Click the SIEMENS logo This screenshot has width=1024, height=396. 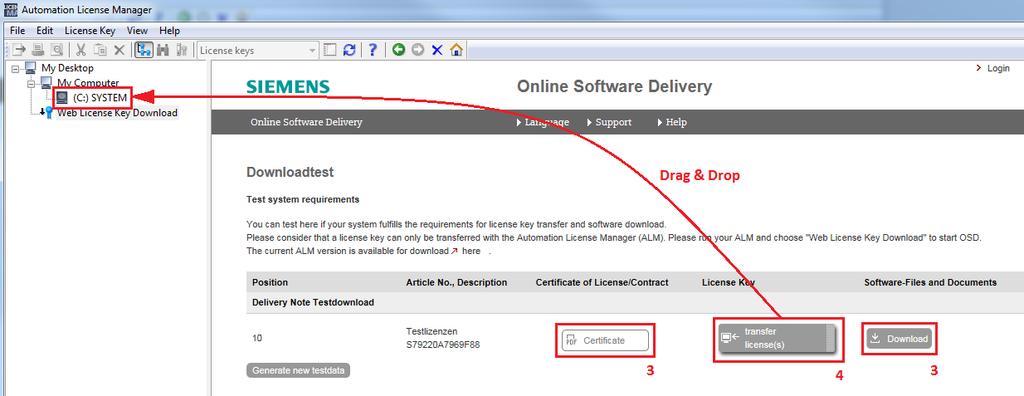pos(288,87)
